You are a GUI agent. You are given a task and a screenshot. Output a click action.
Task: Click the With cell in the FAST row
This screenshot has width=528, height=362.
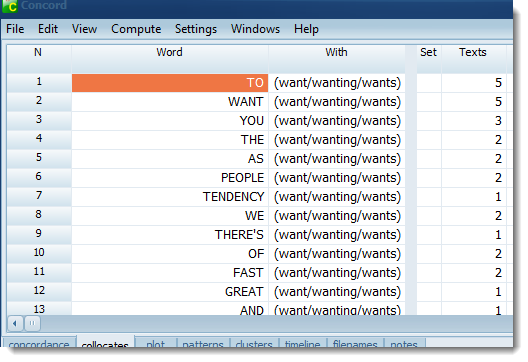(x=337, y=273)
